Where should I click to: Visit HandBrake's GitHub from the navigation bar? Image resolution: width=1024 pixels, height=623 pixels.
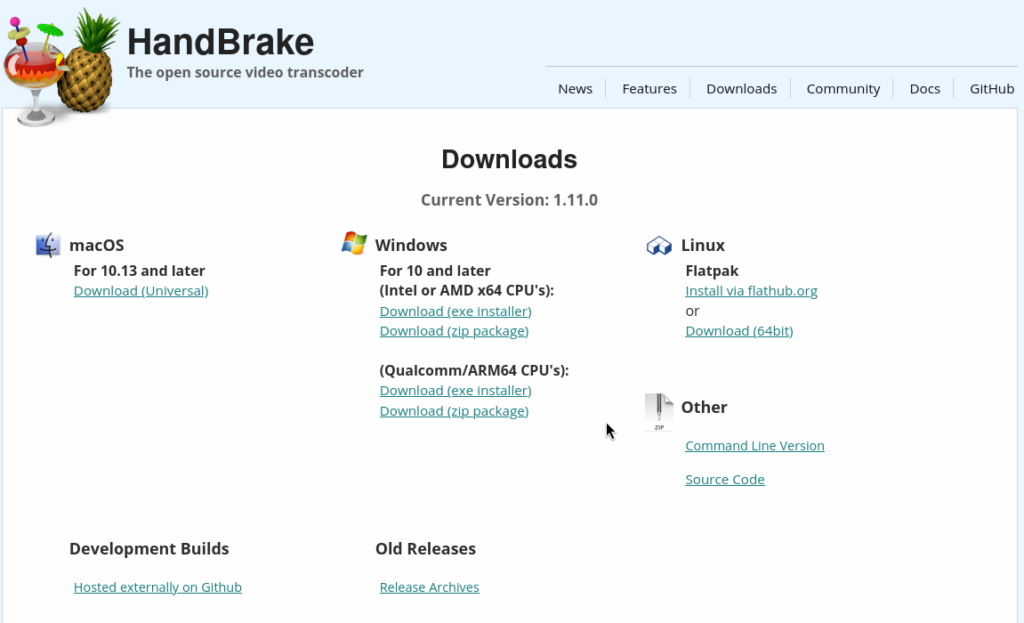(991, 88)
